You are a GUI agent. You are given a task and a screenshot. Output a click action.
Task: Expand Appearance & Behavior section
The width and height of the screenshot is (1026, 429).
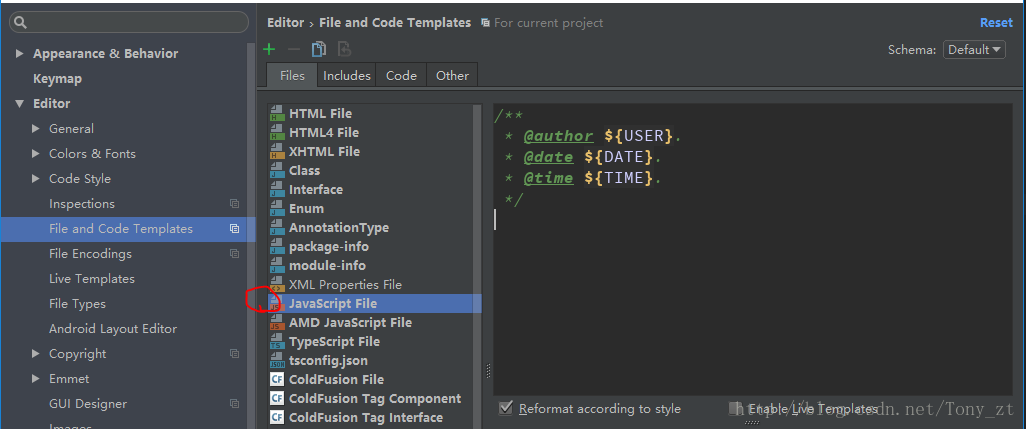tap(20, 54)
